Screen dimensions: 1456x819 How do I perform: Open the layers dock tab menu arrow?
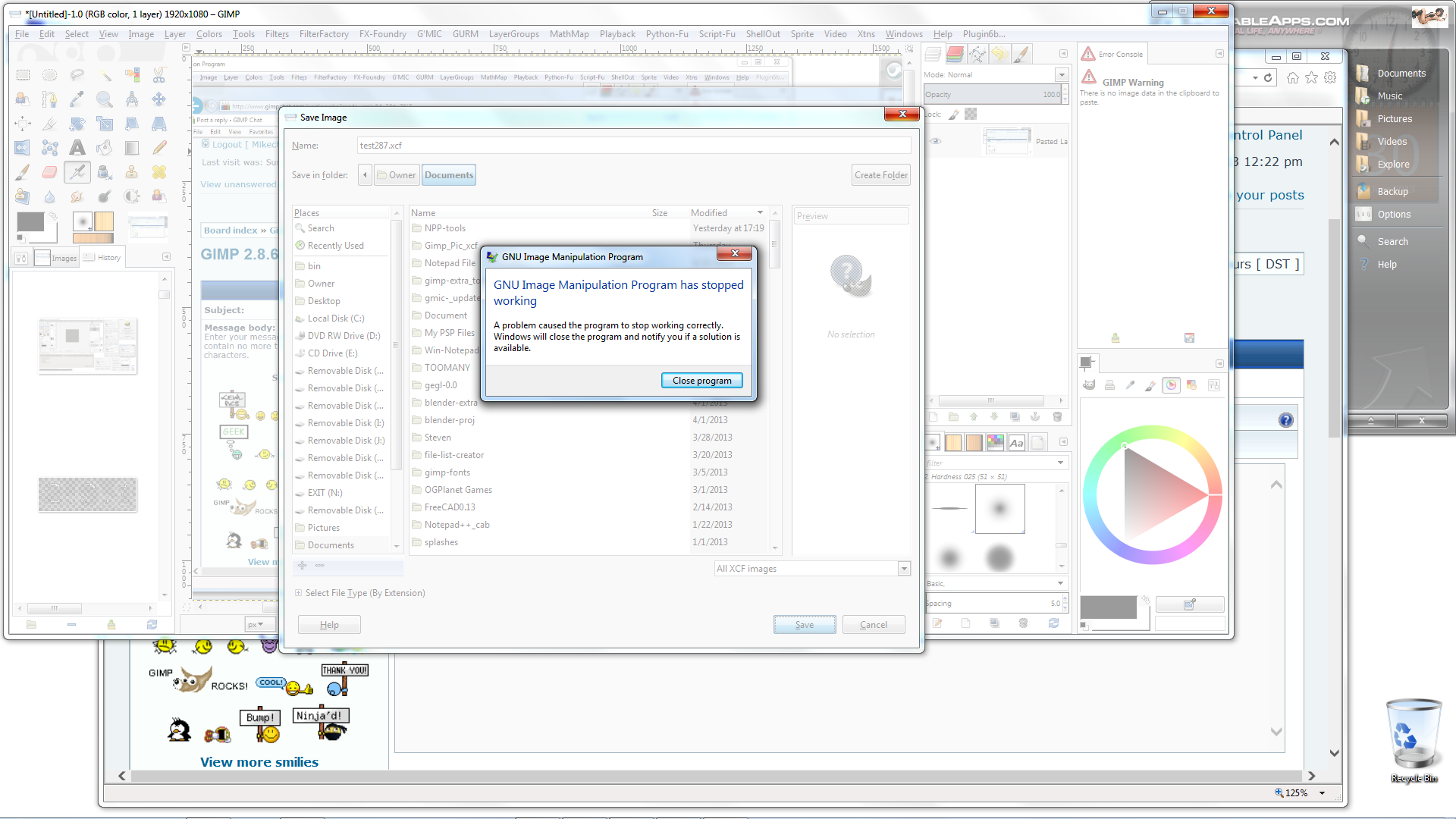[x=1063, y=54]
